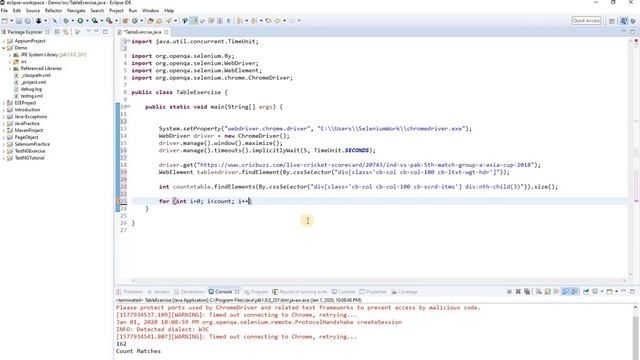The image size is (640, 360).
Task: Switch to the Debug perspective icon
Action: tap(633, 20)
